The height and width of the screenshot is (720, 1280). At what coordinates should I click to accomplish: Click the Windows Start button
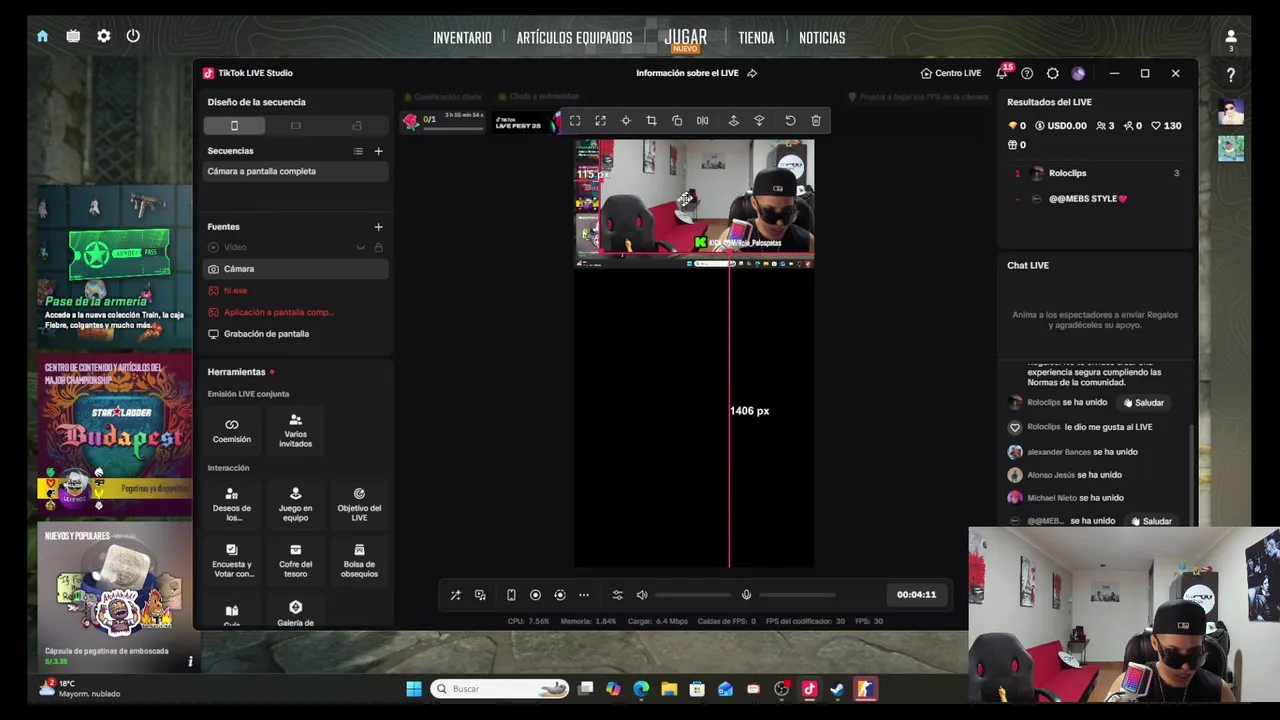(x=414, y=689)
